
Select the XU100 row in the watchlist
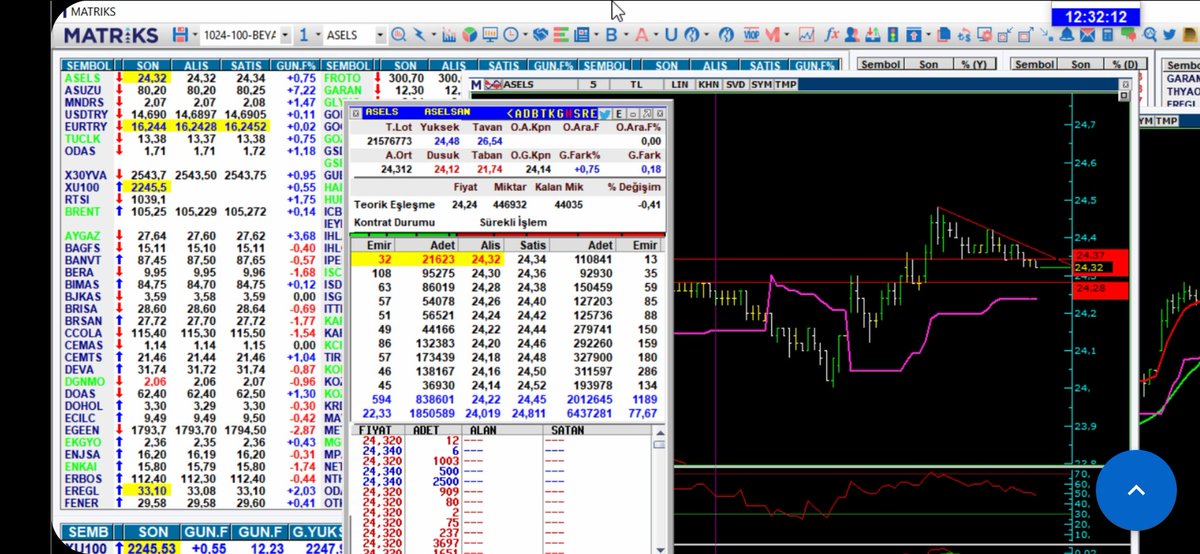[x=190, y=187]
